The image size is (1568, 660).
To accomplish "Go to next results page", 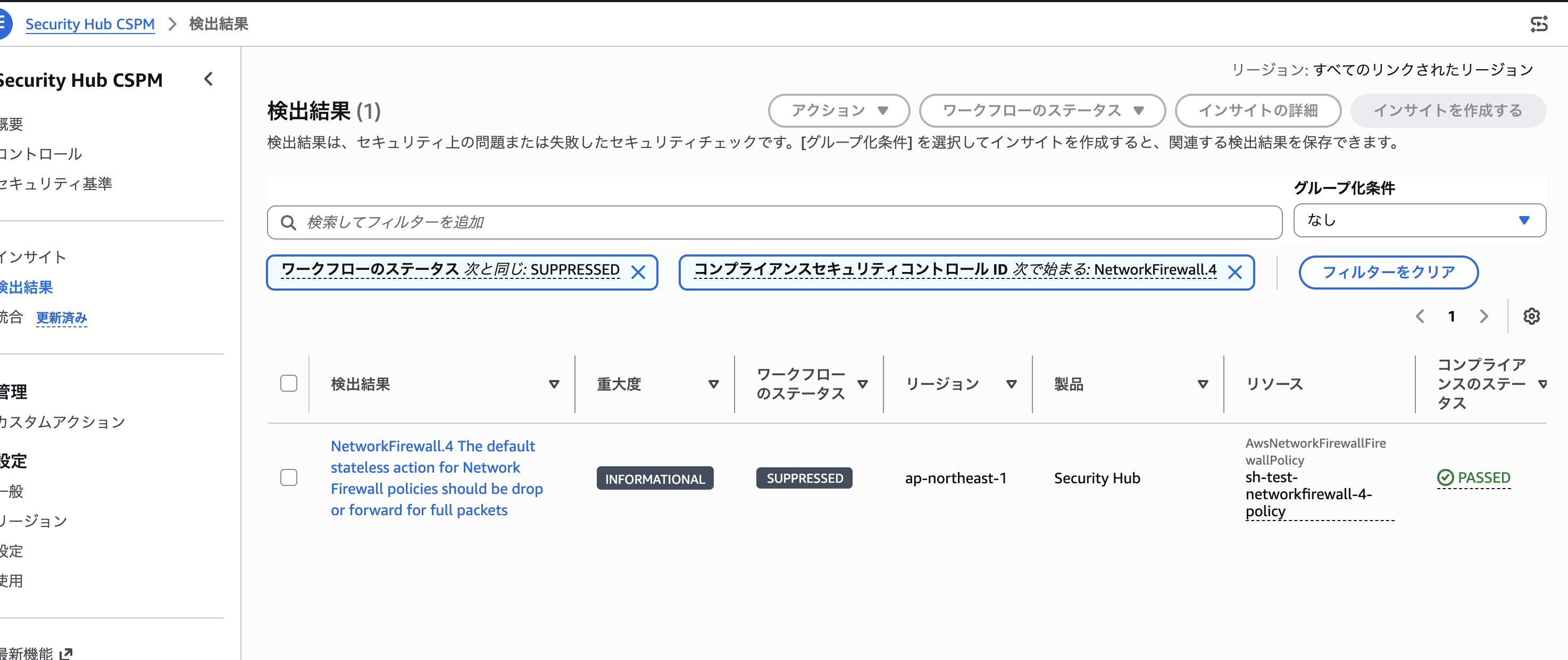I will point(1484,316).
